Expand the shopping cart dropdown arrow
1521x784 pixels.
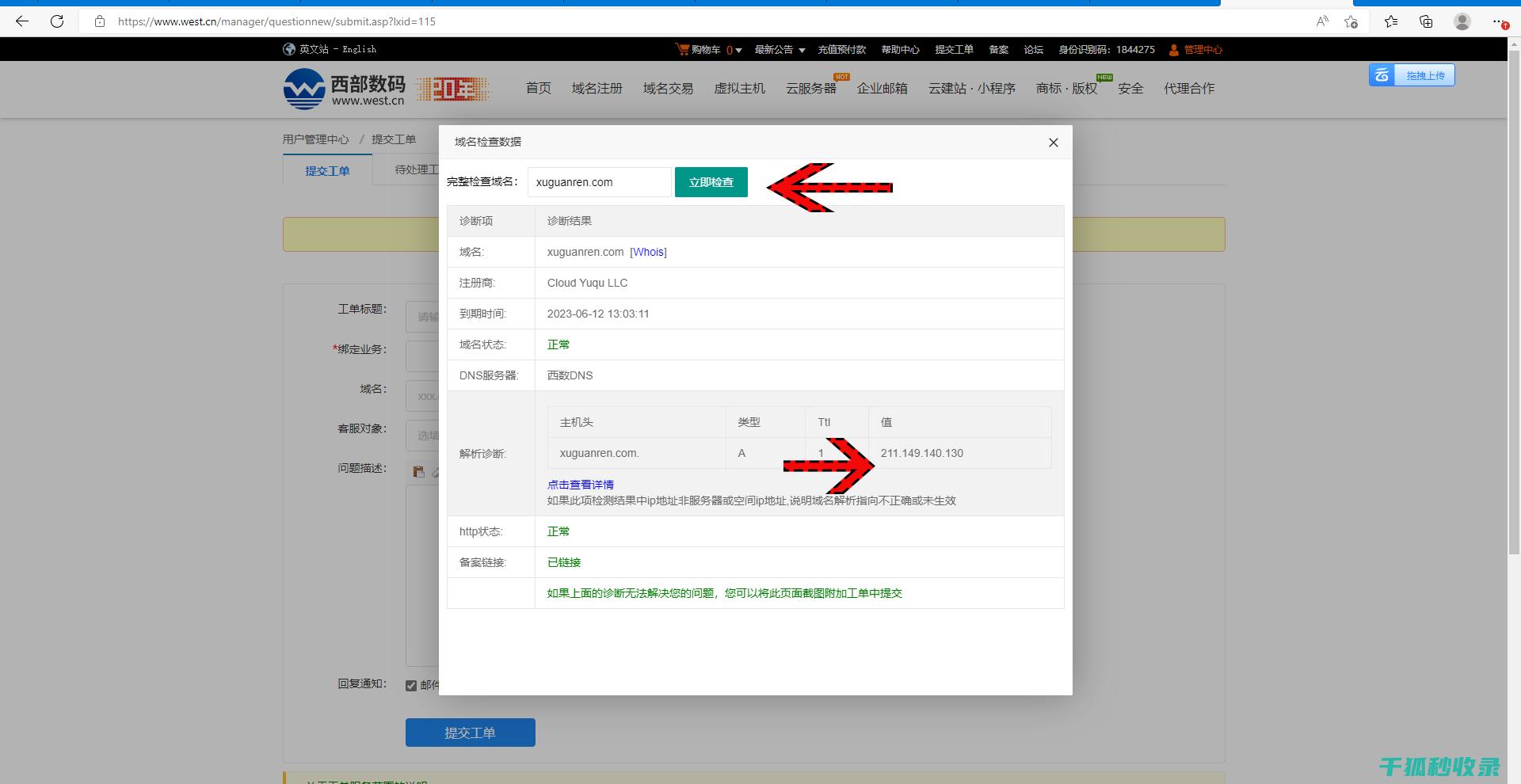click(x=738, y=50)
